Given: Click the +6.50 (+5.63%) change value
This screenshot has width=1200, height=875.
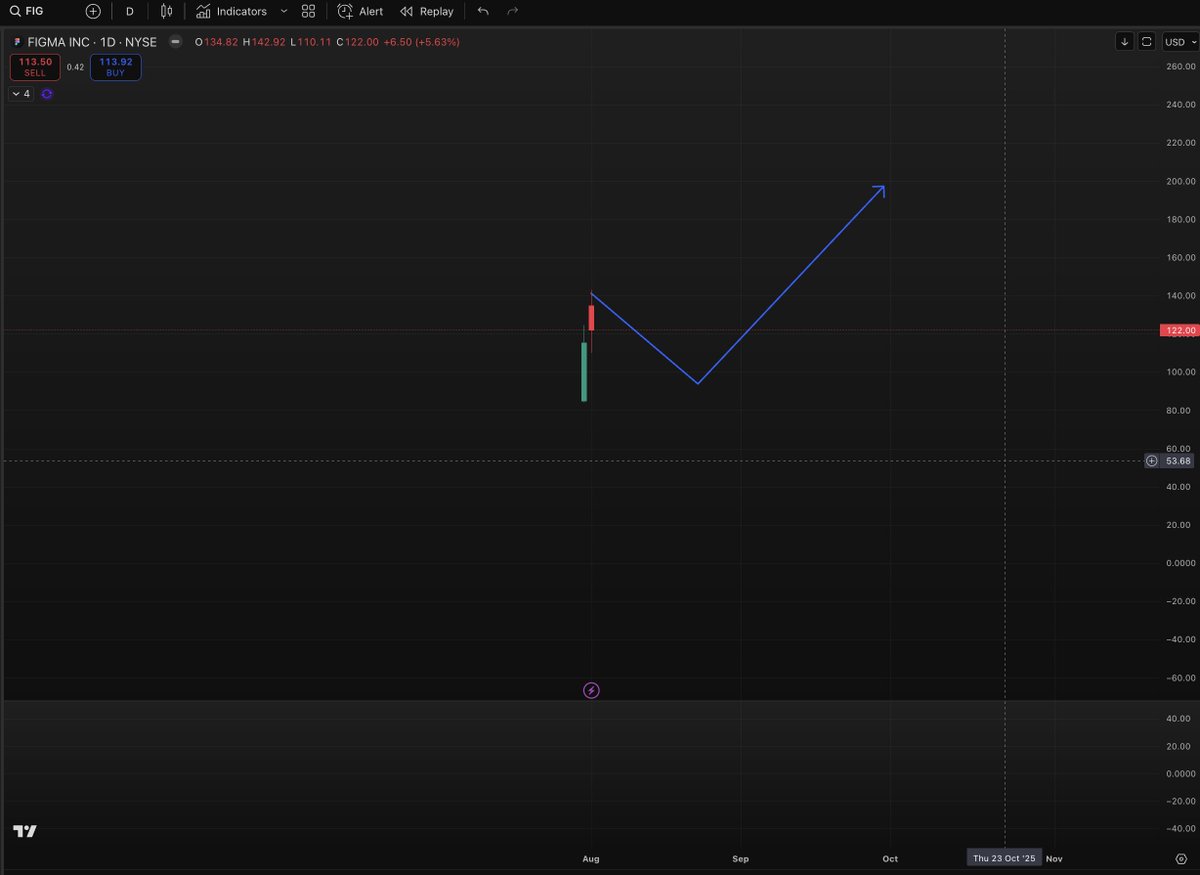Looking at the screenshot, I should [422, 42].
